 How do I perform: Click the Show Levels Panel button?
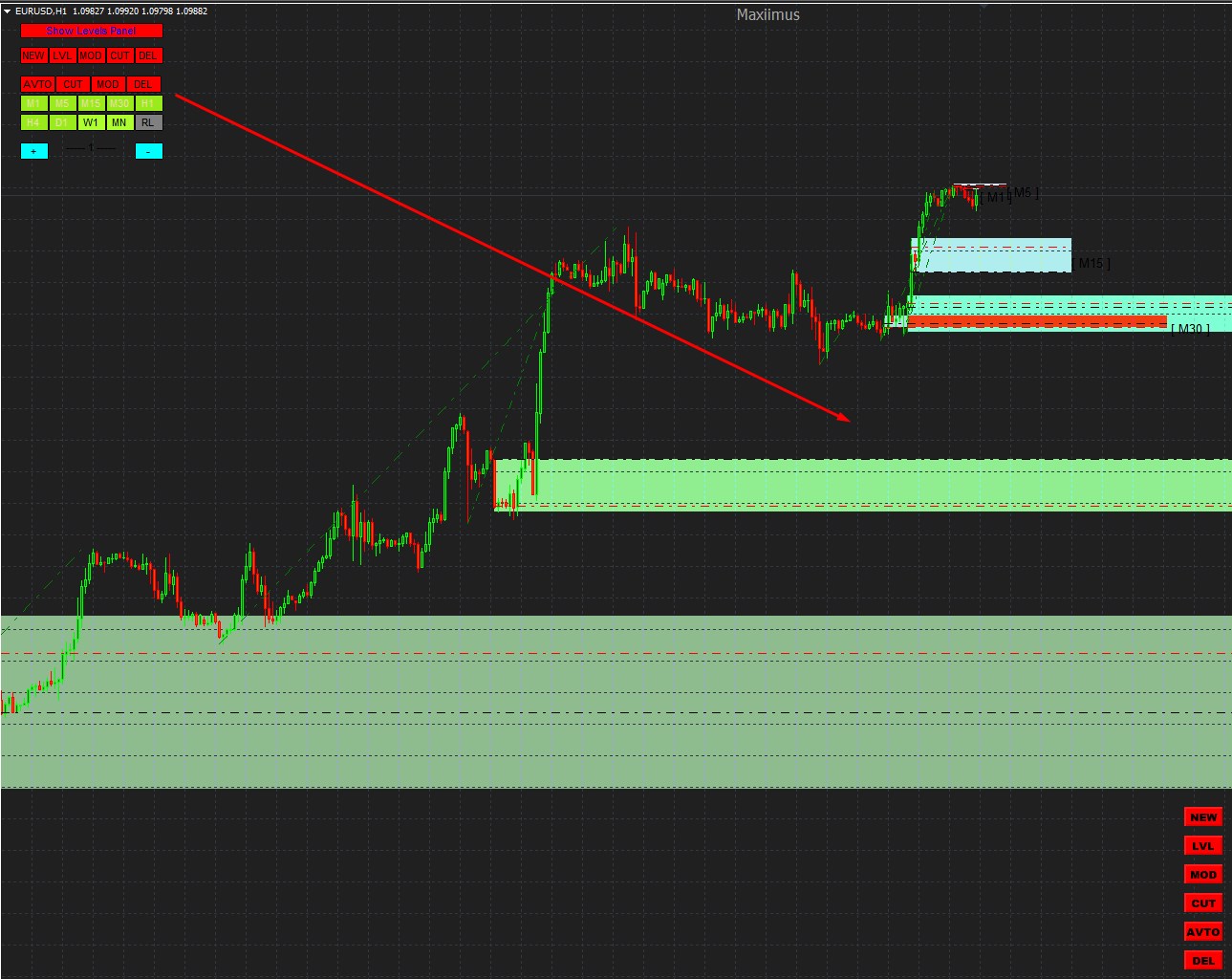[92, 31]
